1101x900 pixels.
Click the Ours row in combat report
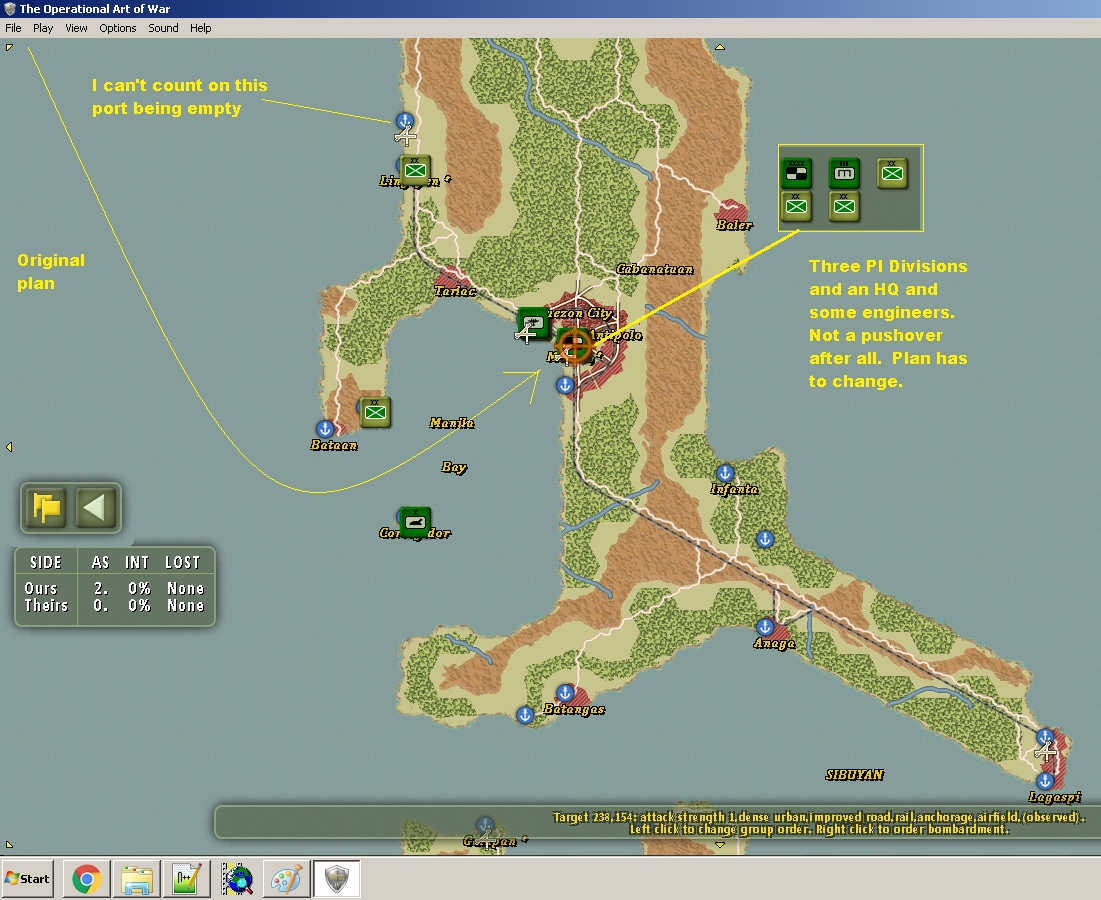click(x=114, y=588)
